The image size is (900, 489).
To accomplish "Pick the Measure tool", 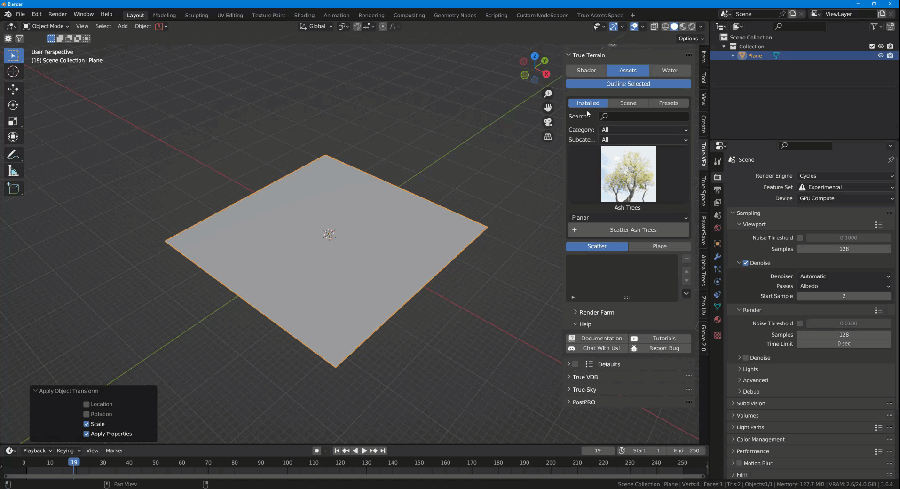I will [x=13, y=171].
